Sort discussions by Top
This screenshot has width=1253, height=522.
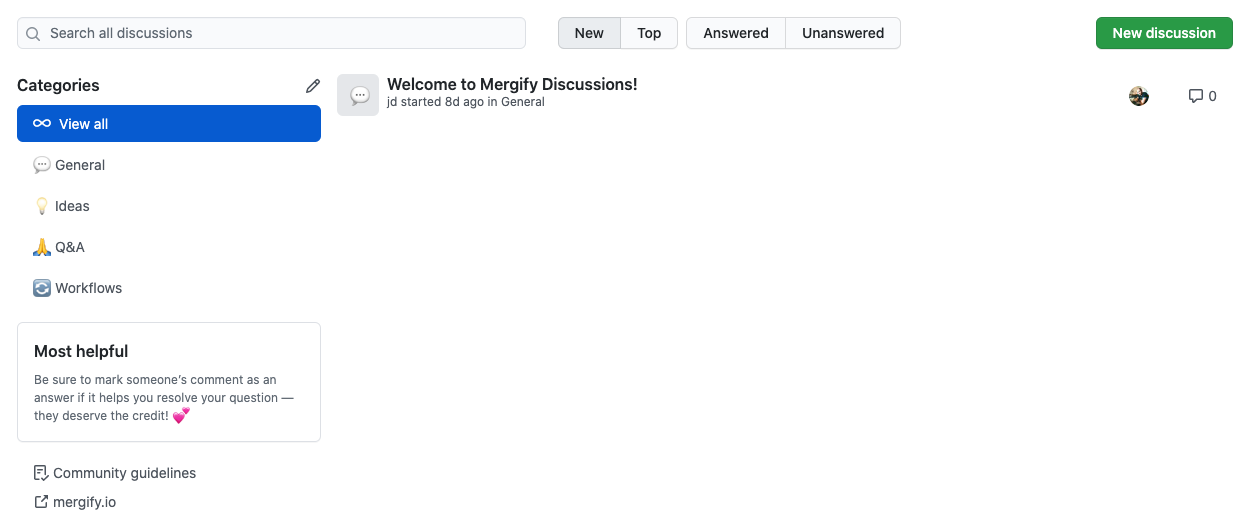coord(649,33)
